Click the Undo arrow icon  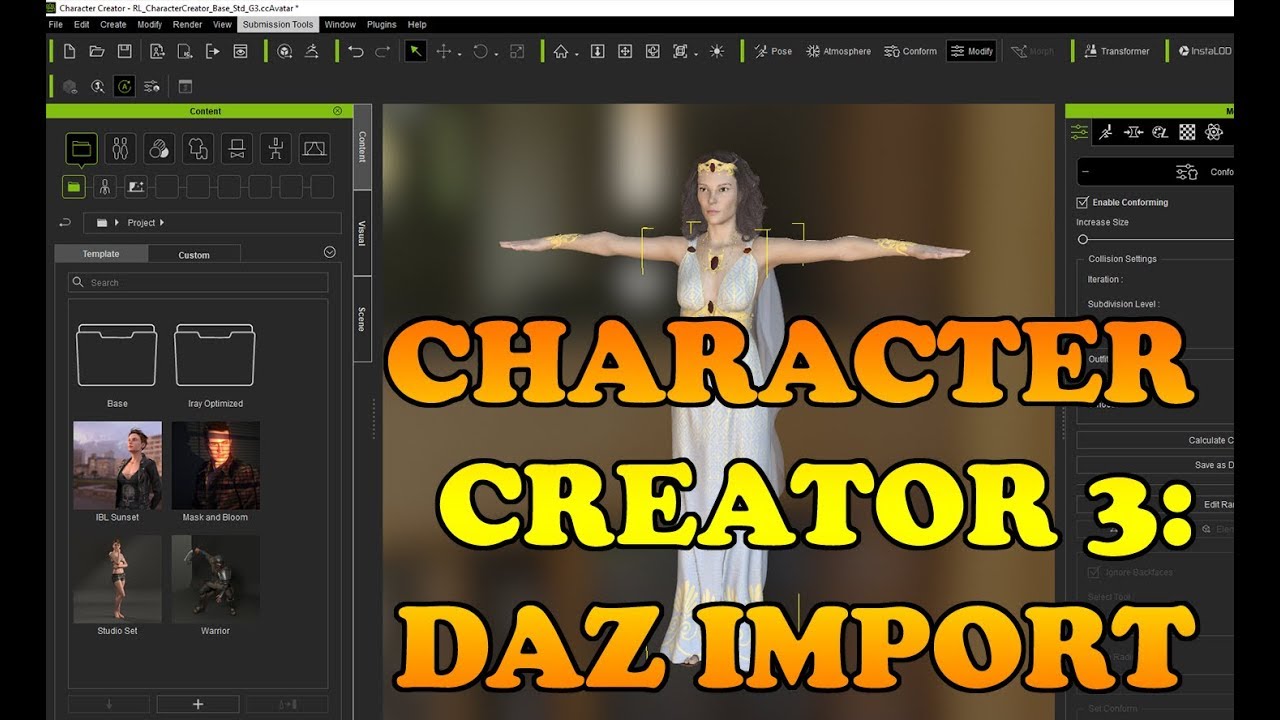point(356,51)
